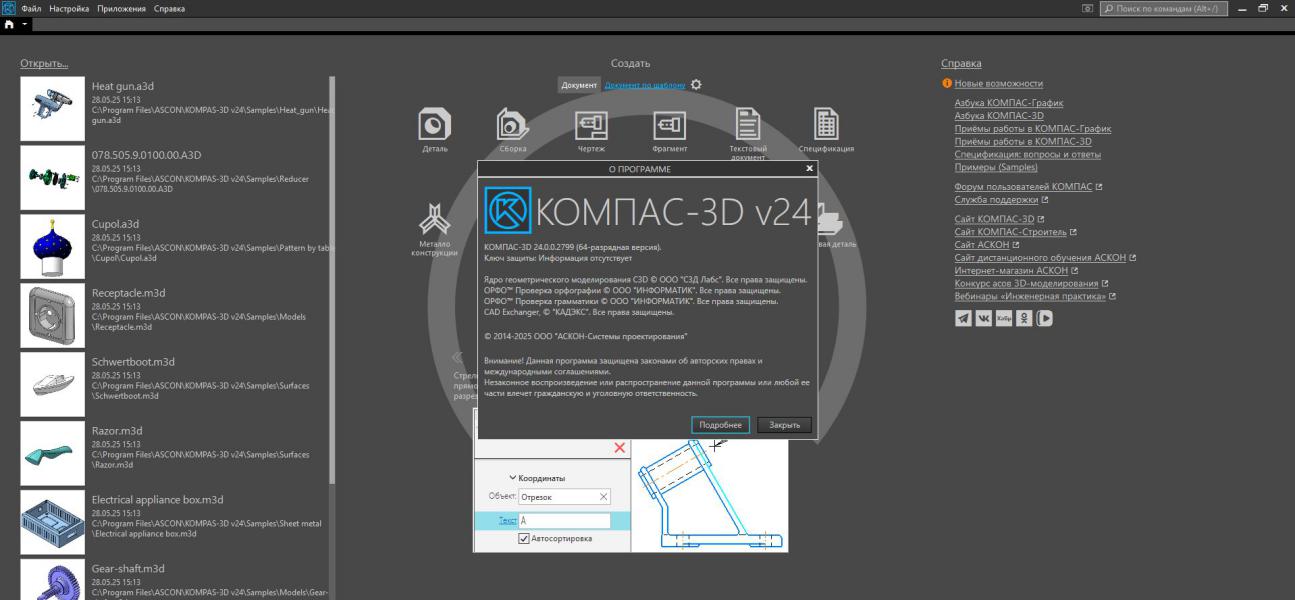Collapse the Координаты section chevron
The width and height of the screenshot is (1295, 600).
513,478
